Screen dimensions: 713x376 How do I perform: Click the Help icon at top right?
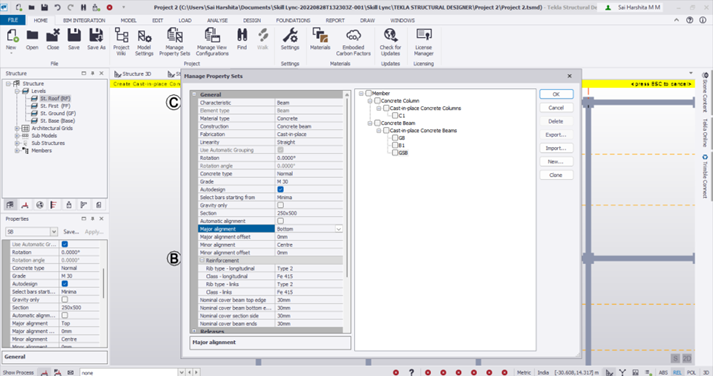[x=690, y=20]
